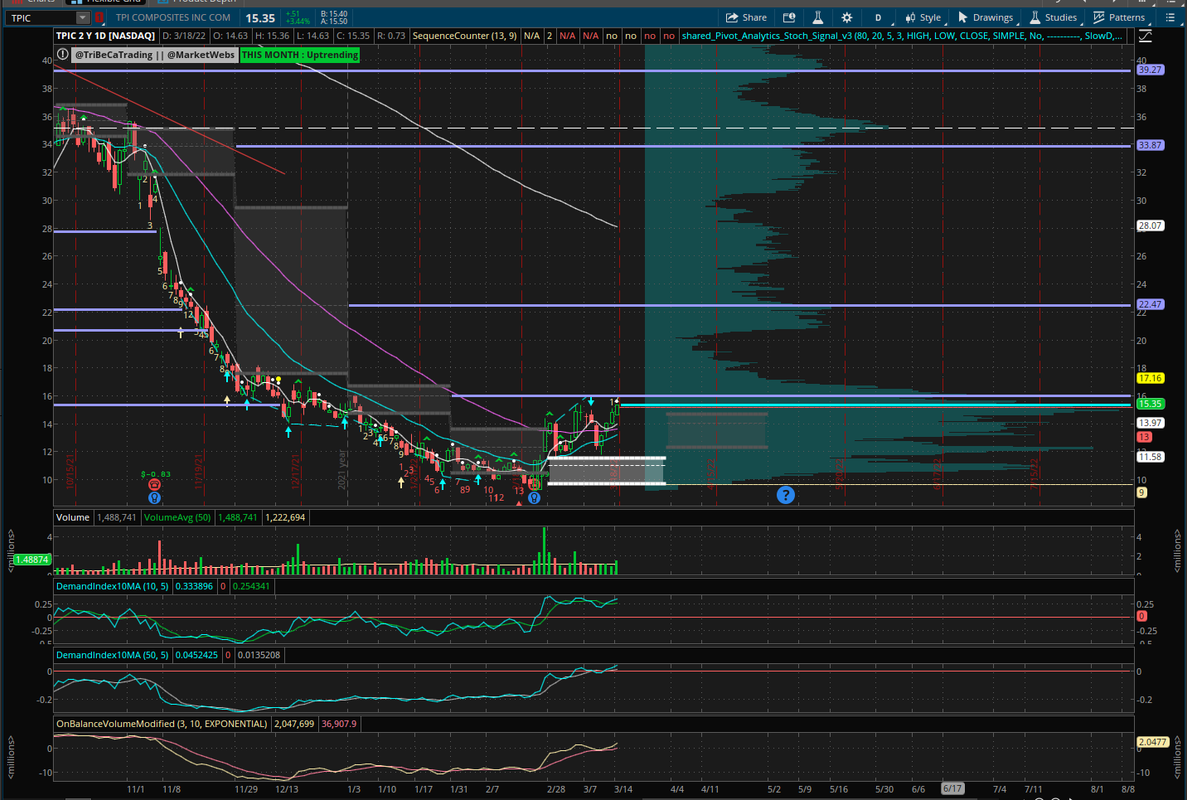Click the blue question mark icon on chart
This screenshot has height=800, width=1187.
pos(786,495)
